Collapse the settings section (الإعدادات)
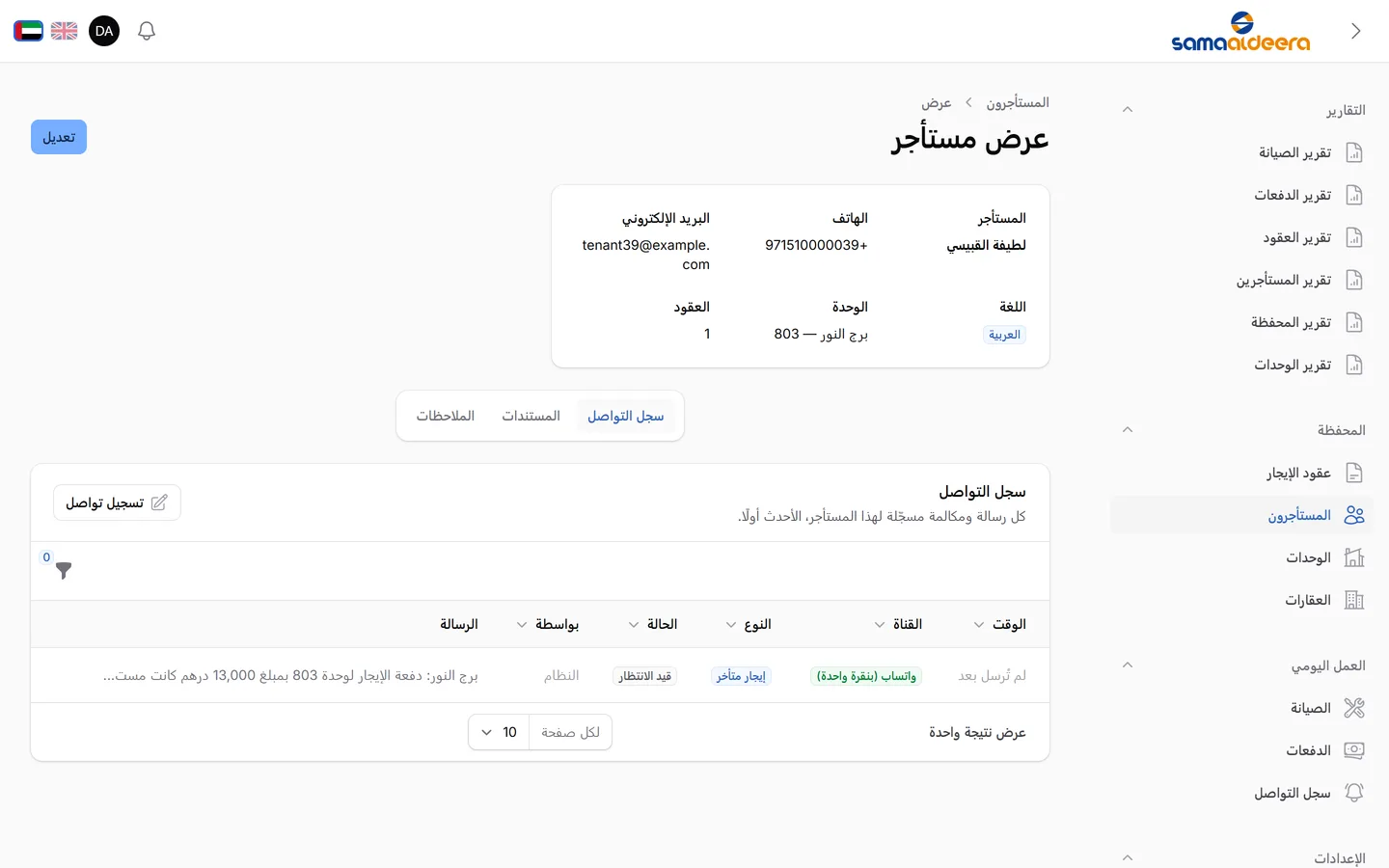The height and width of the screenshot is (868, 1389). coord(1127,857)
